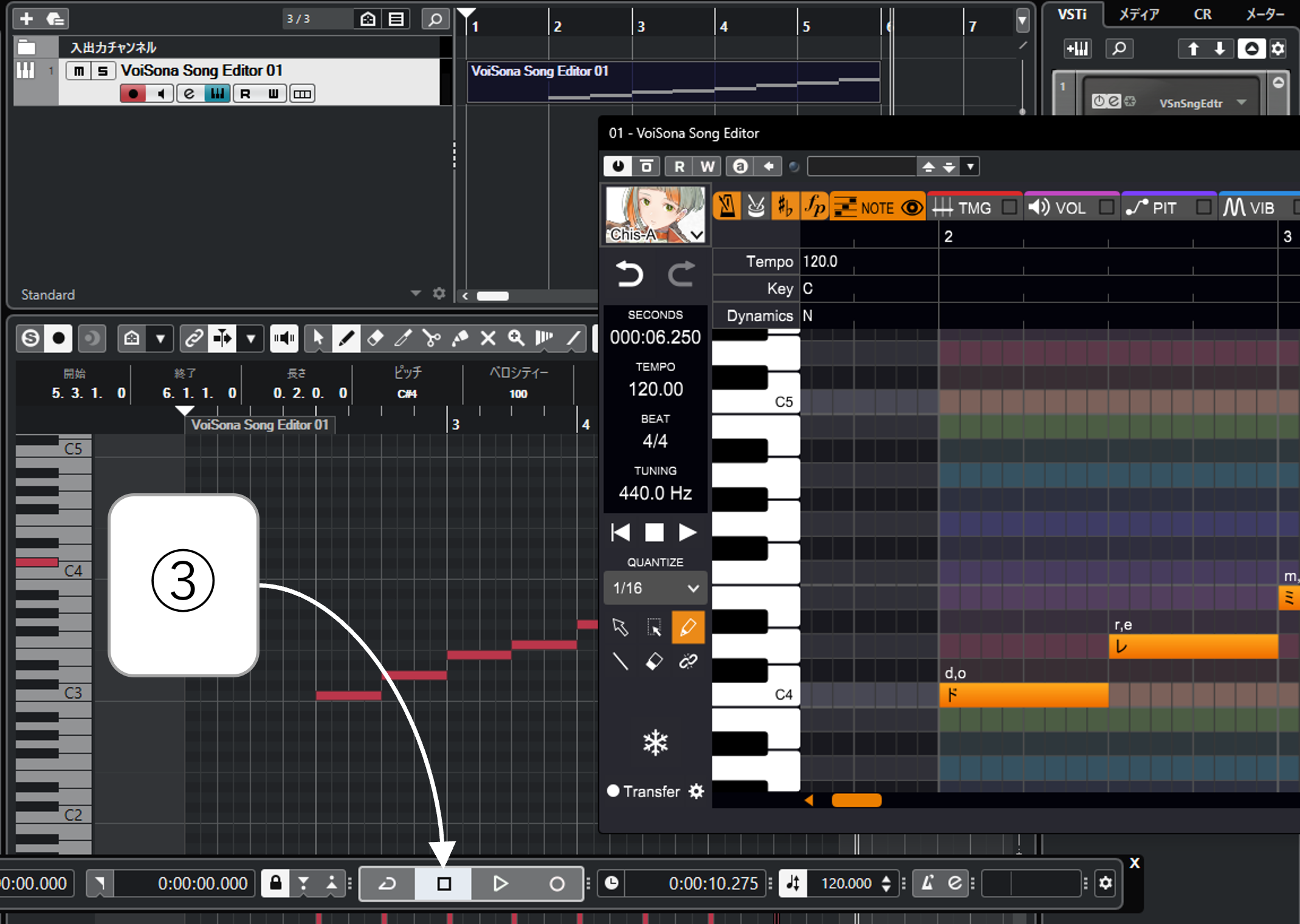Select the eraser tool in key editor toolbar
1300x924 pixels.
pyautogui.click(x=376, y=338)
